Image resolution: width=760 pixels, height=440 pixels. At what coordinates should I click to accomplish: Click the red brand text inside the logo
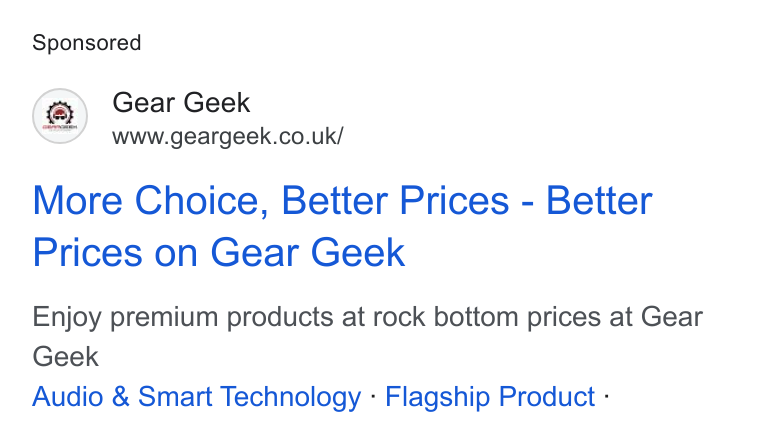(x=60, y=127)
